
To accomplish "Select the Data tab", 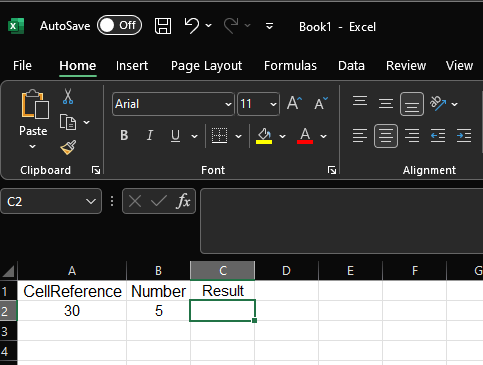I will click(x=351, y=66).
